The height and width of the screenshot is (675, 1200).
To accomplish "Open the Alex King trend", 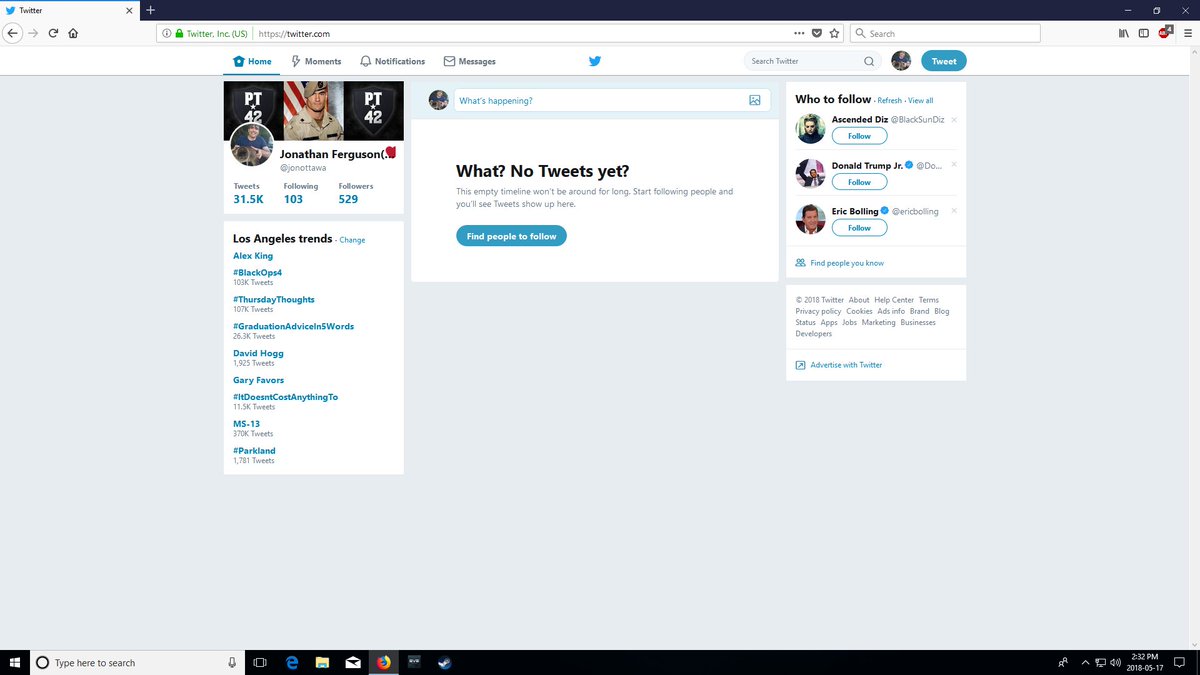I will 253,256.
